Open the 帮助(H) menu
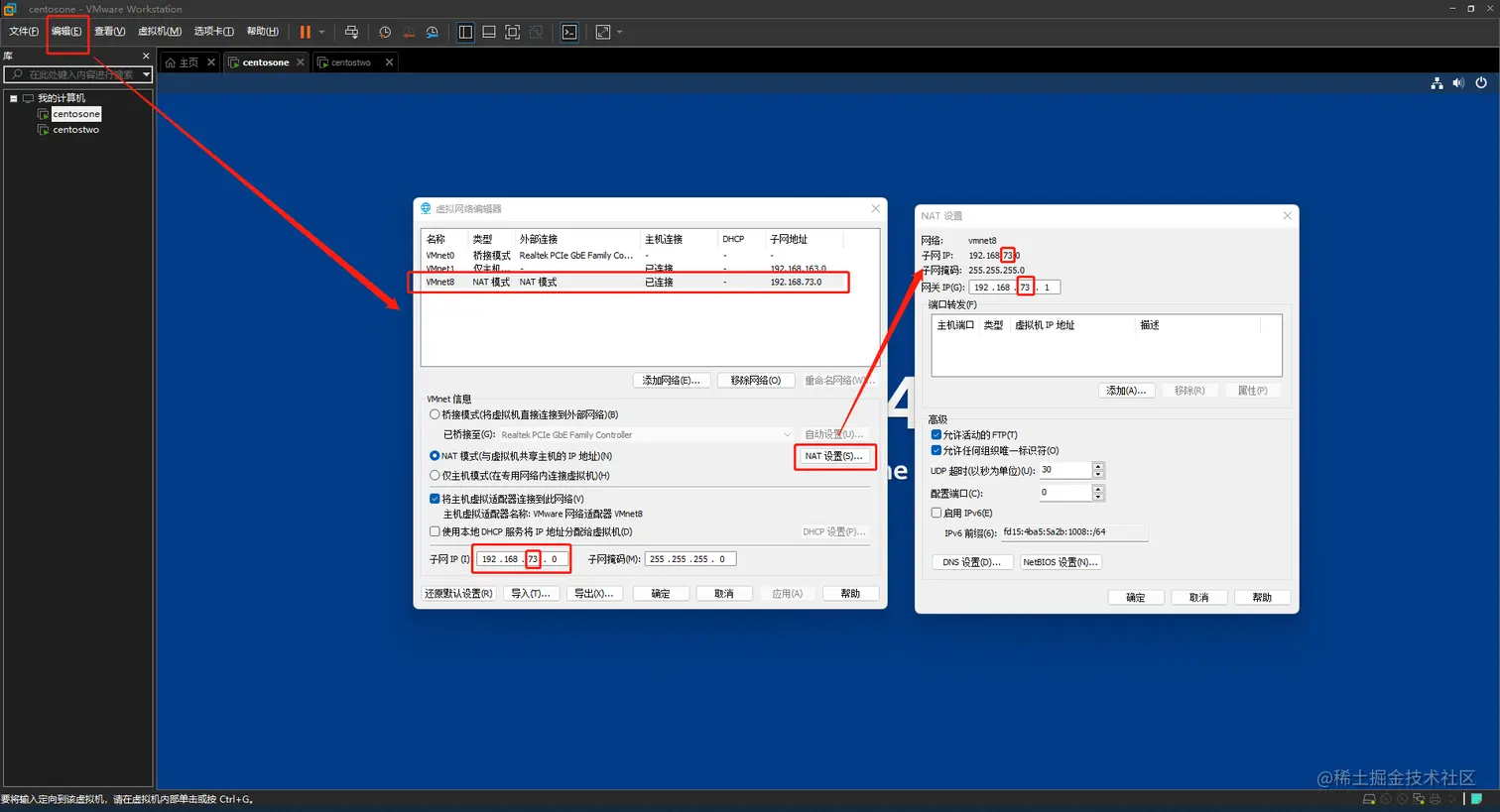The height and width of the screenshot is (812, 1500). pos(263,32)
